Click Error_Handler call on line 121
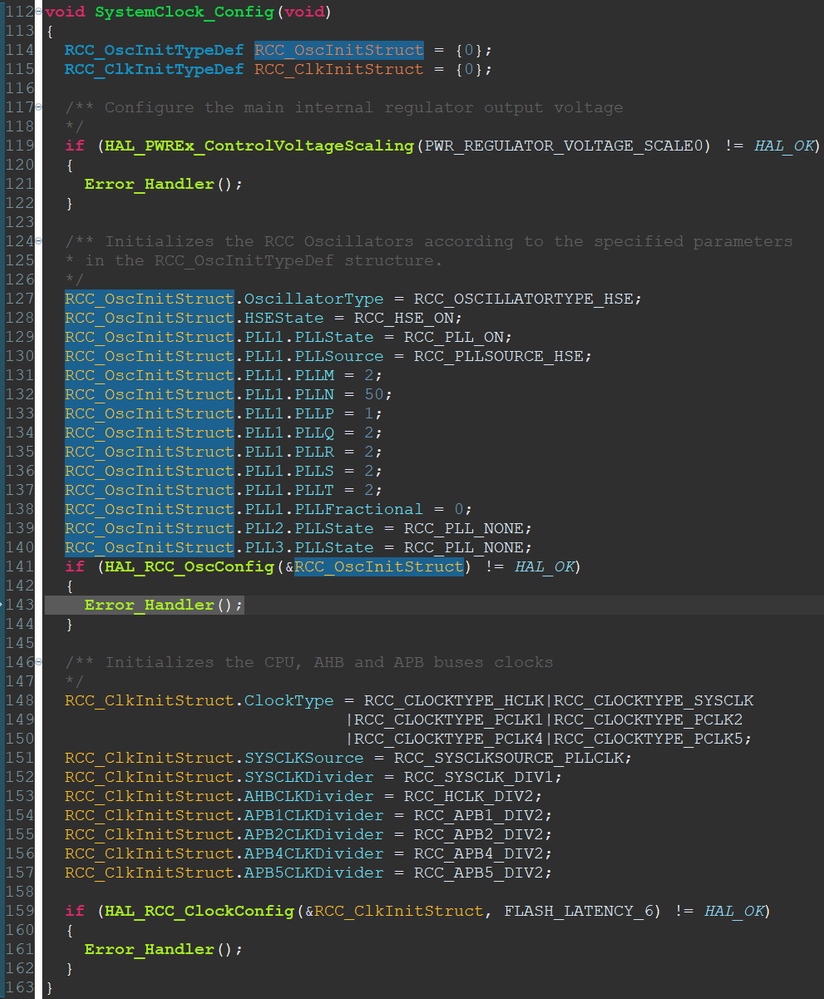 click(150, 184)
